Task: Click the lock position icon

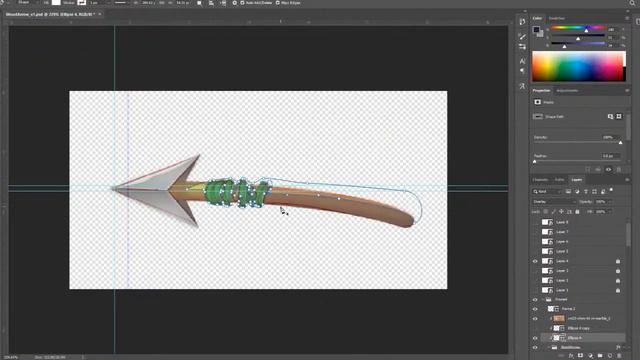Action: pos(561,211)
